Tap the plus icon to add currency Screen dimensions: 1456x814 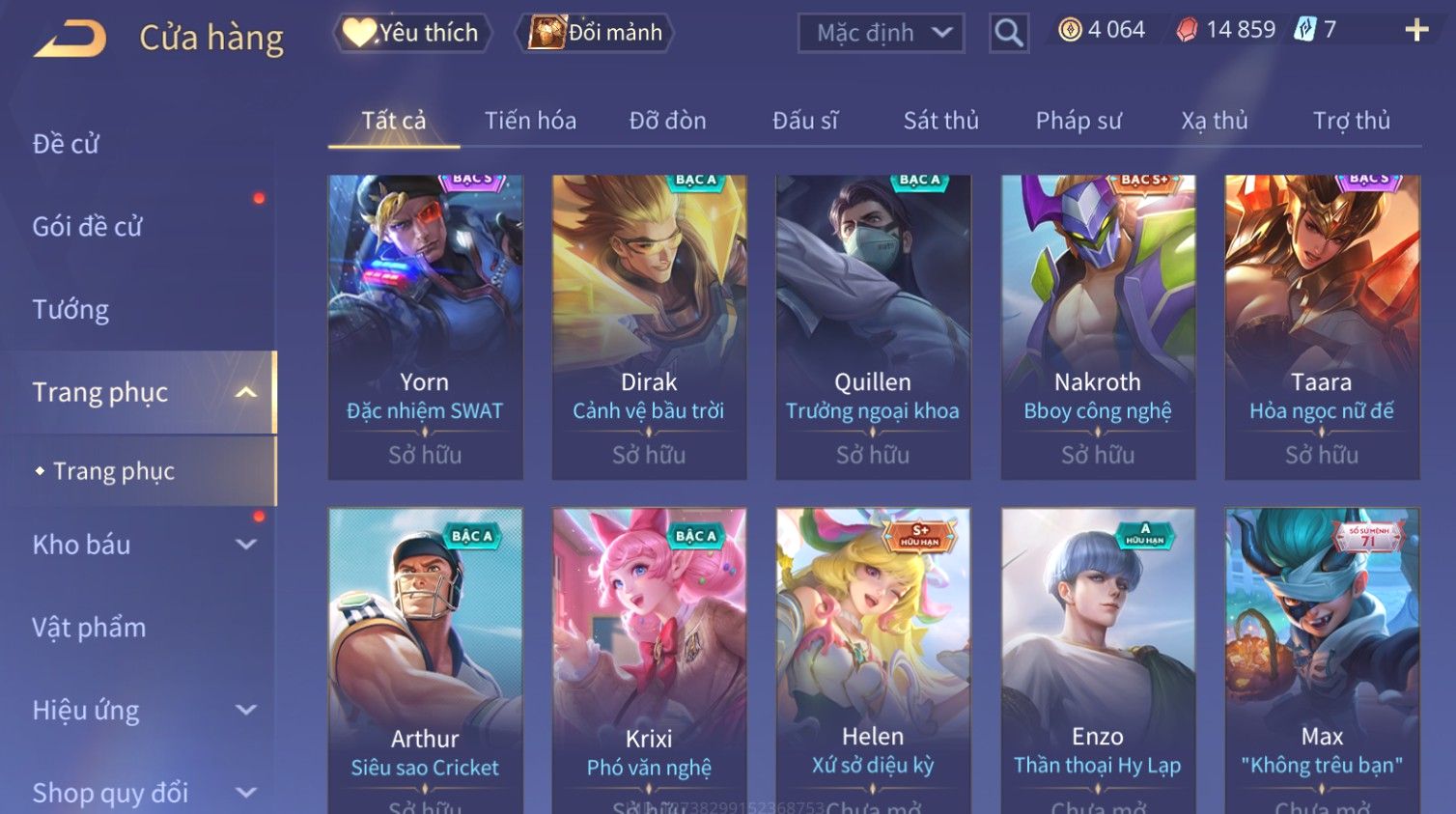point(1416,31)
